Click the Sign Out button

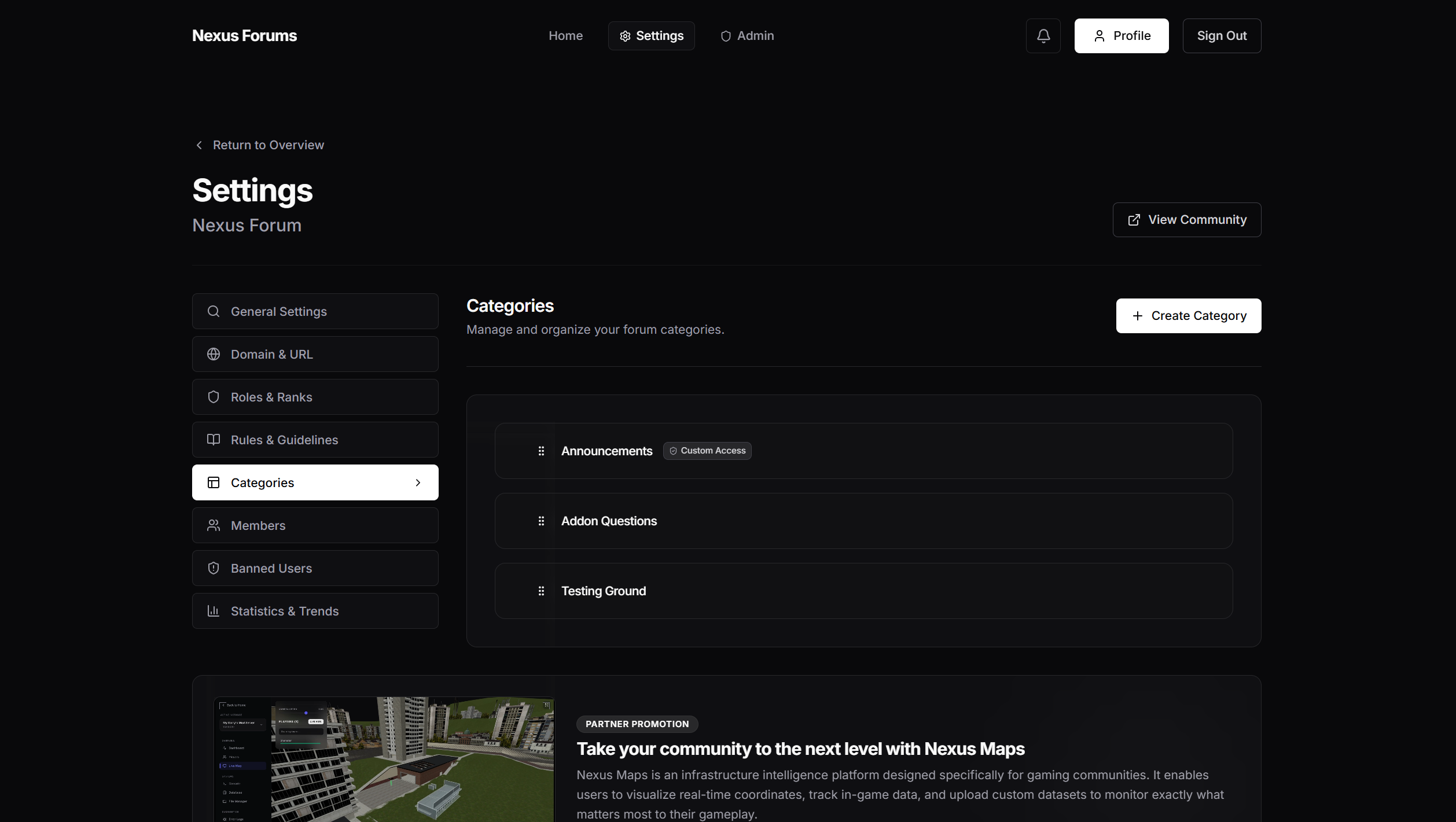(x=1222, y=36)
